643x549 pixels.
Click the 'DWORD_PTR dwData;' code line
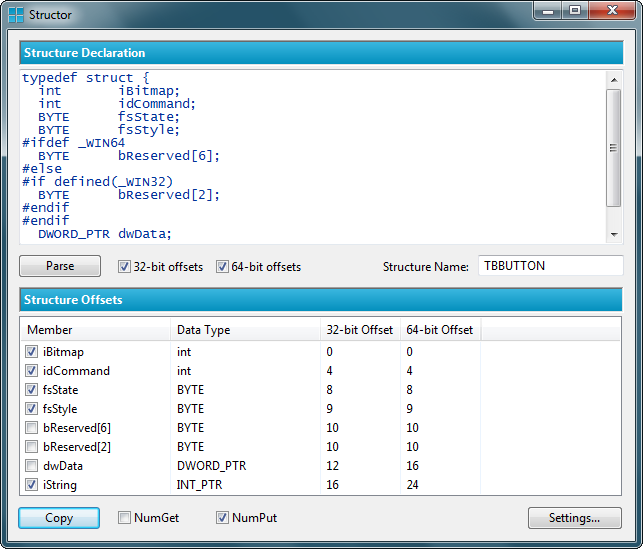[x=105, y=234]
